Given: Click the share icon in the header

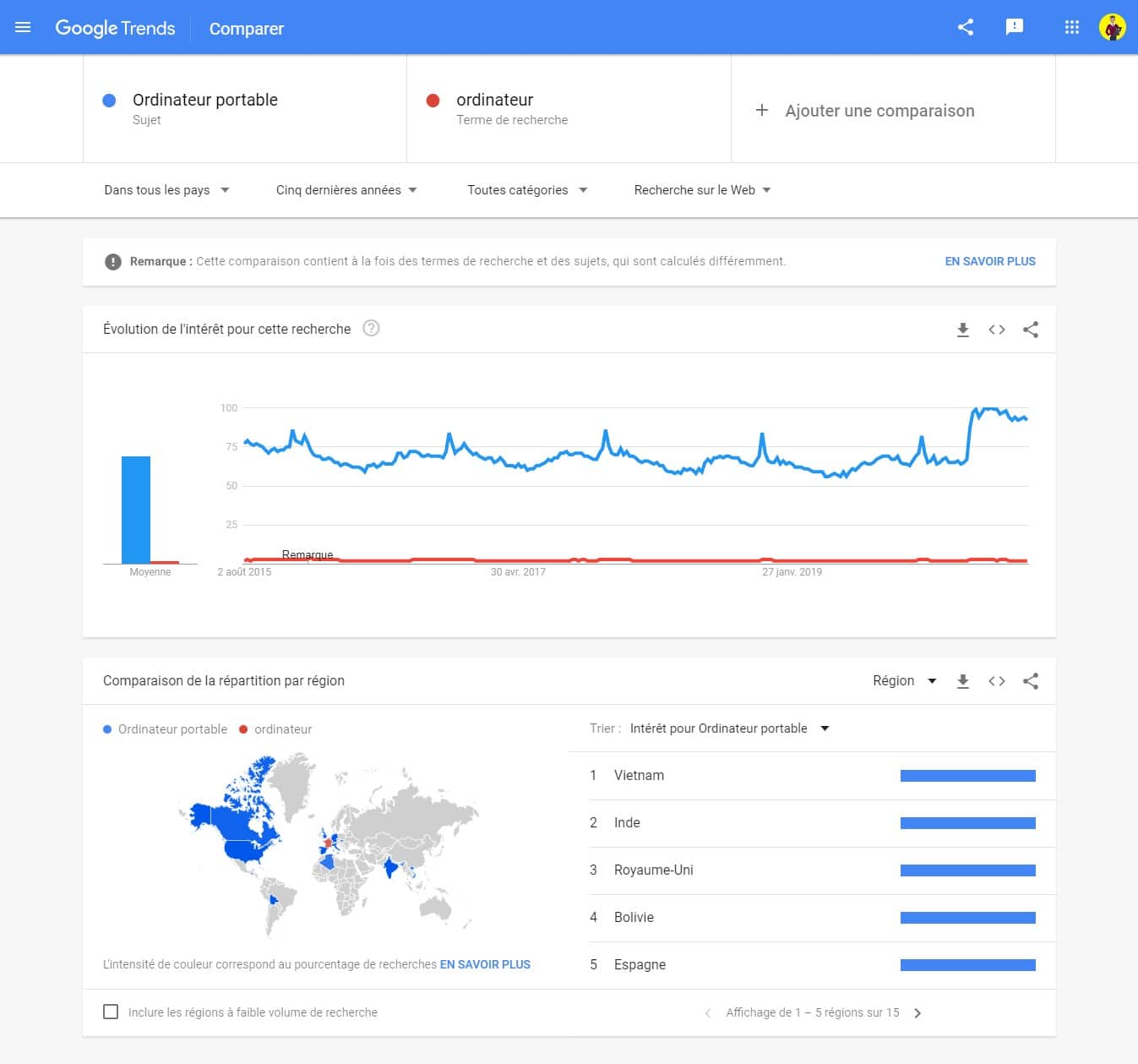Looking at the screenshot, I should pyautogui.click(x=966, y=27).
